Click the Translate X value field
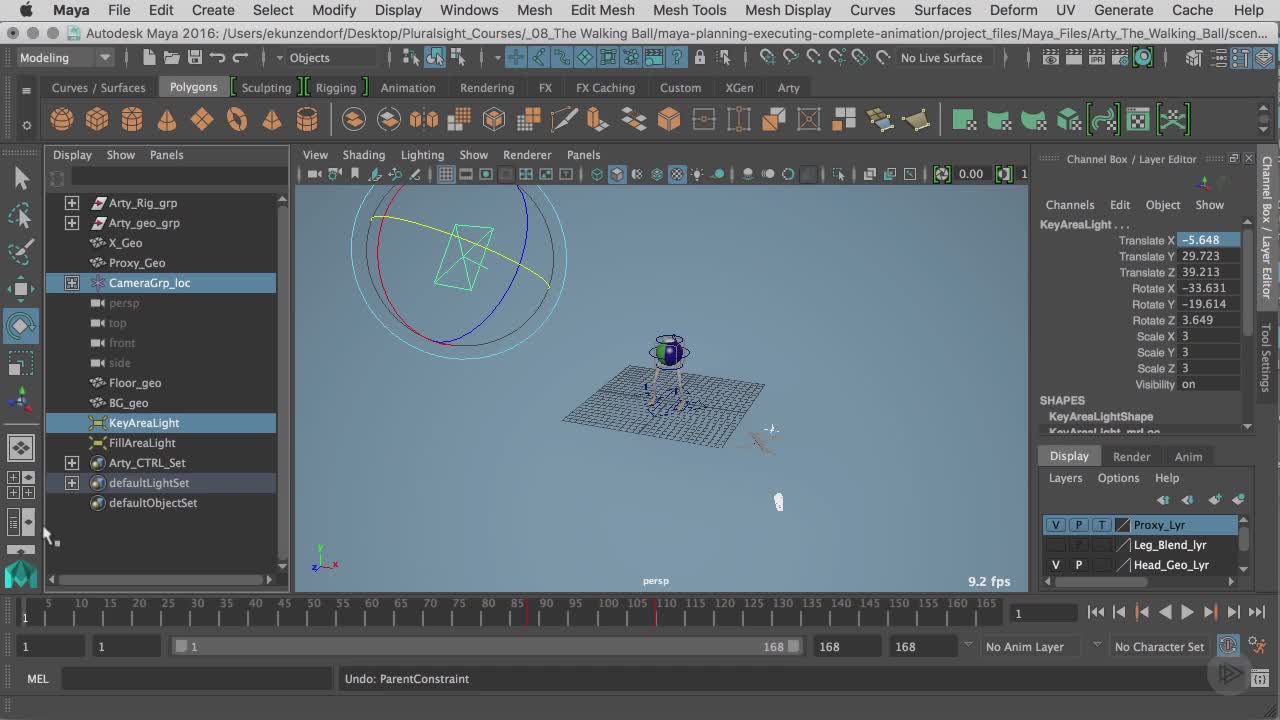 tap(1210, 240)
